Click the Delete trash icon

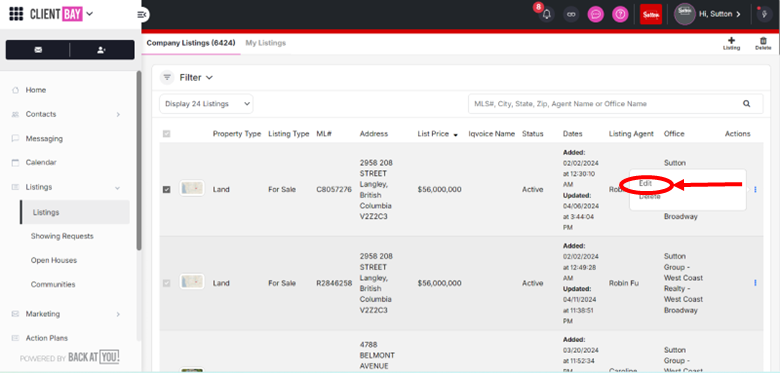tap(763, 43)
